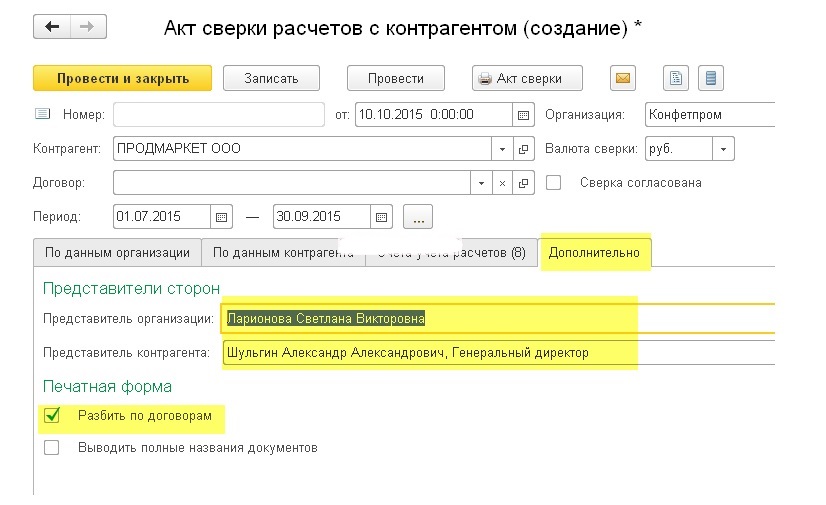Image resolution: width=826 pixels, height=505 pixels.
Task: Enable Выводить полные названия документов
Action: [x=52, y=448]
